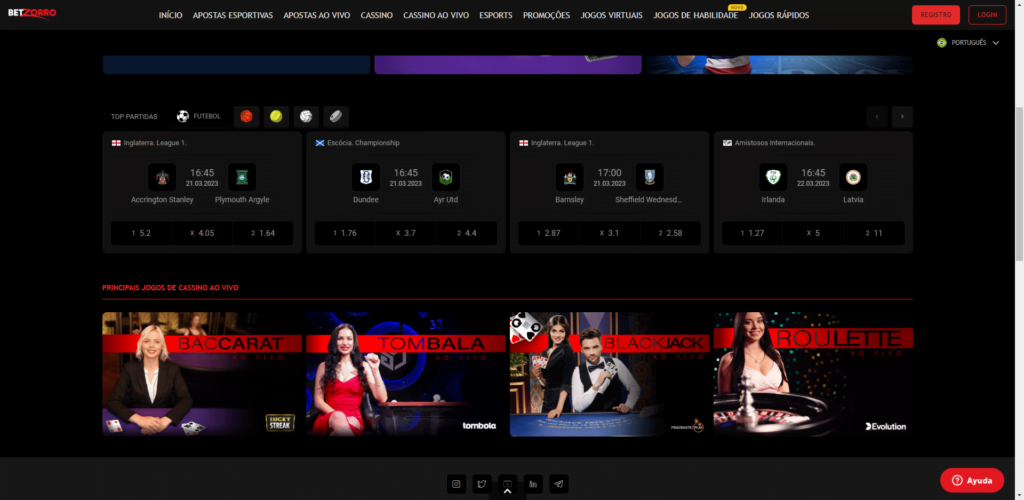Select the ice hockey puck icon
The height and width of the screenshot is (500, 1024).
coord(335,116)
